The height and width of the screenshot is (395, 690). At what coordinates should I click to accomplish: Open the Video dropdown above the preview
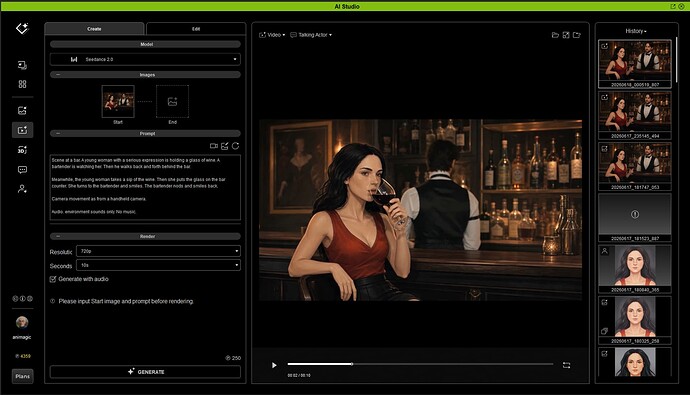pyautogui.click(x=272, y=35)
